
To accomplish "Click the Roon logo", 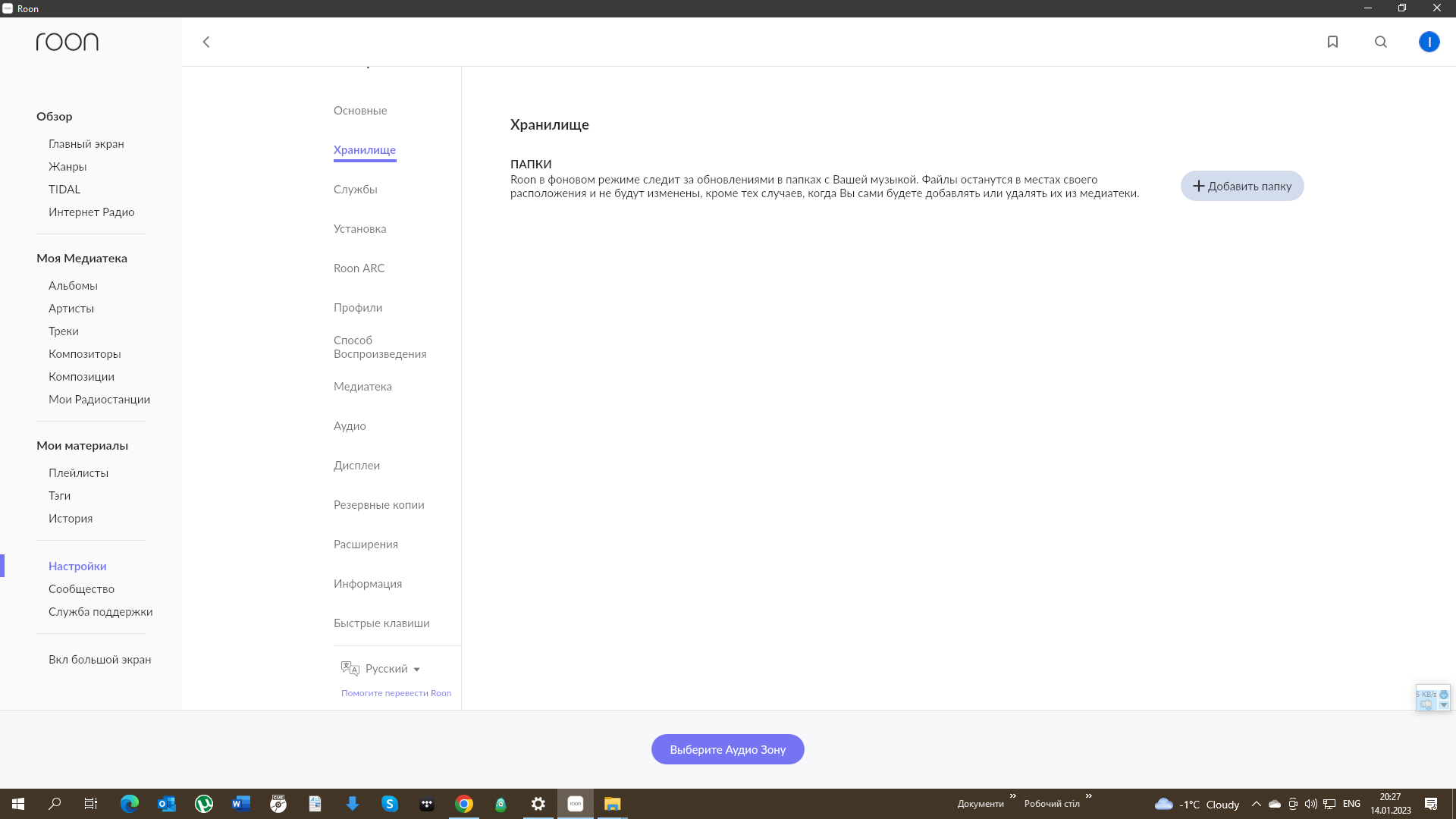I will [x=67, y=42].
